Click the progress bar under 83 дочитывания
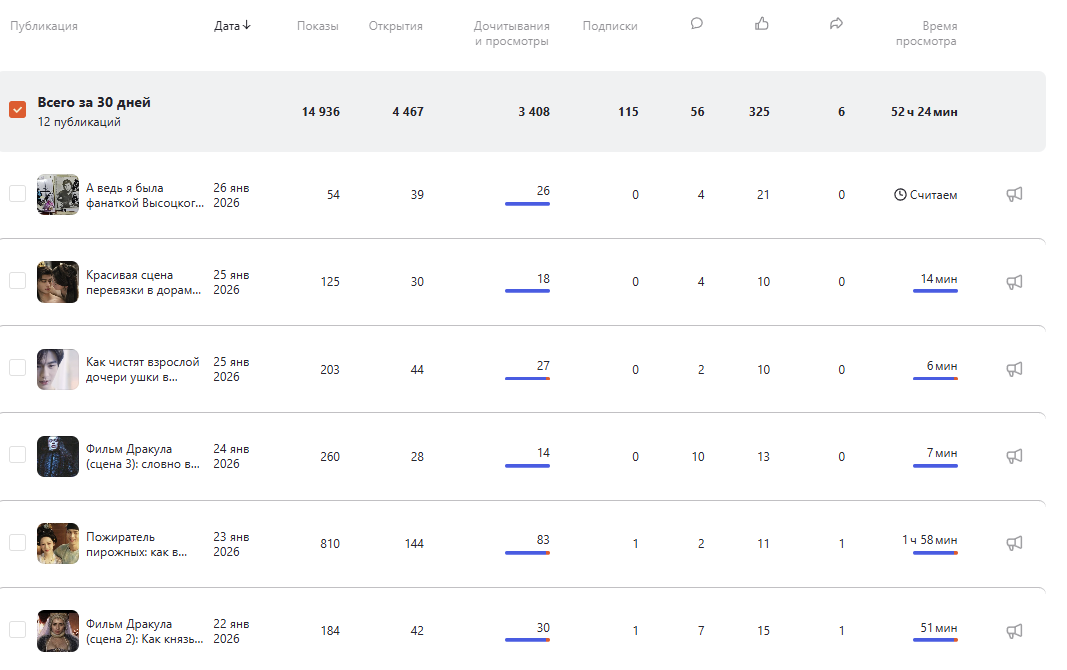The width and height of the screenshot is (1067, 670). 527,553
